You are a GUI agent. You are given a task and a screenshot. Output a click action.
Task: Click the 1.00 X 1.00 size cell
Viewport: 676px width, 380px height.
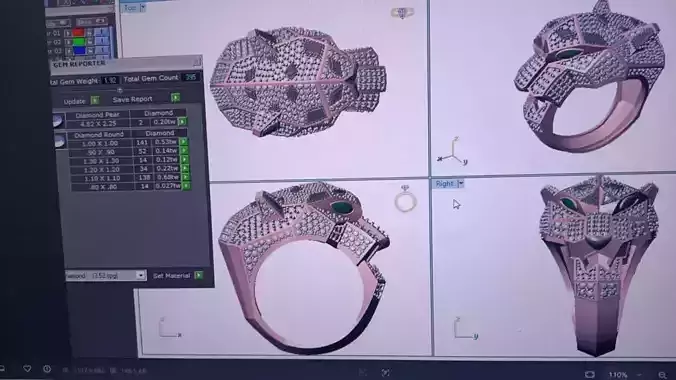pyautogui.click(x=100, y=143)
